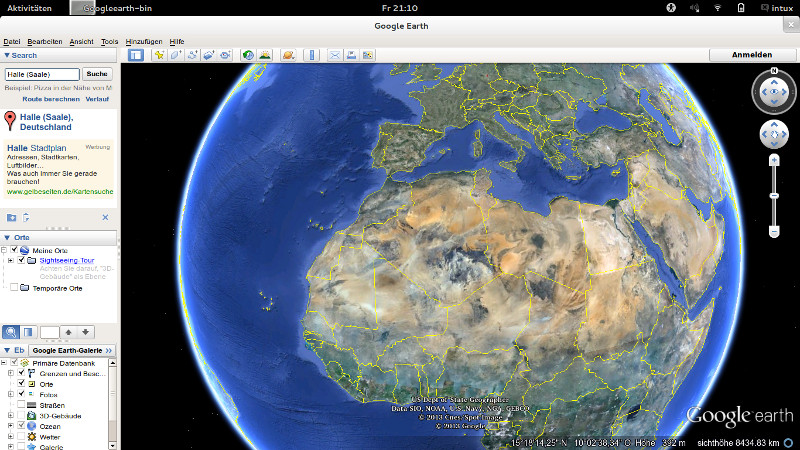Viewport: 800px width, 450px height.
Task: Open the volume icon in top bar
Action: click(694, 8)
